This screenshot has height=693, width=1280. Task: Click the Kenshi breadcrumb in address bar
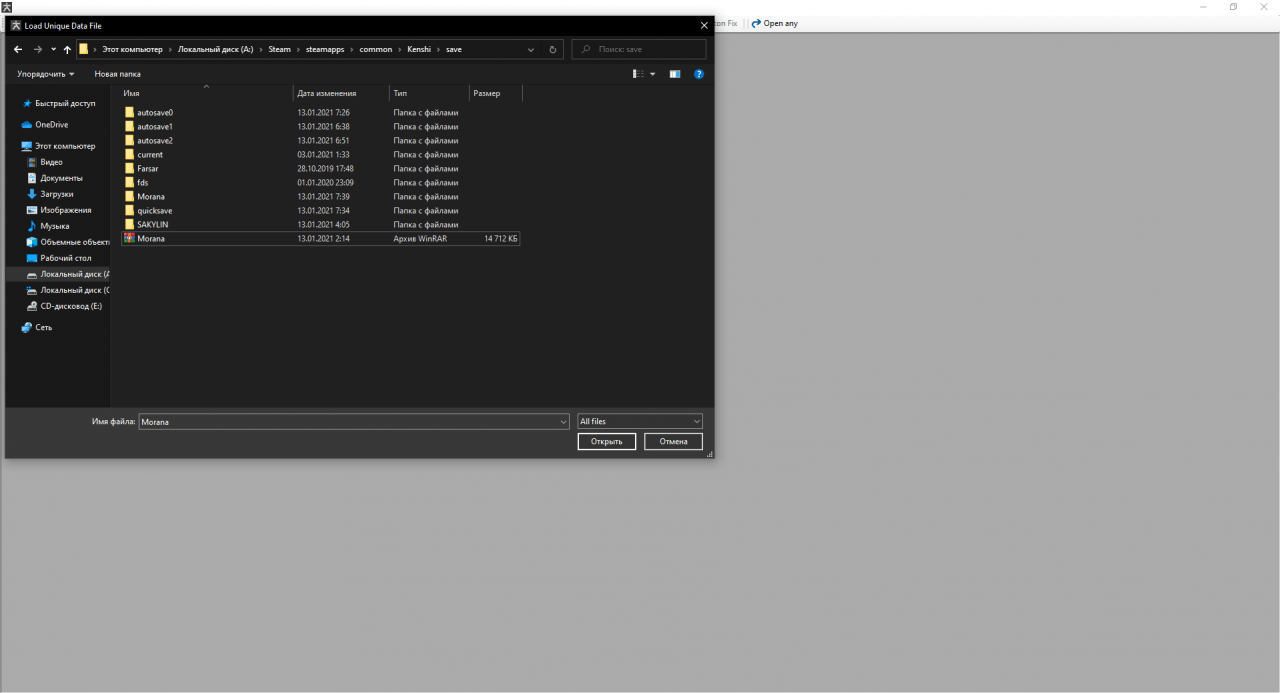[x=418, y=48]
